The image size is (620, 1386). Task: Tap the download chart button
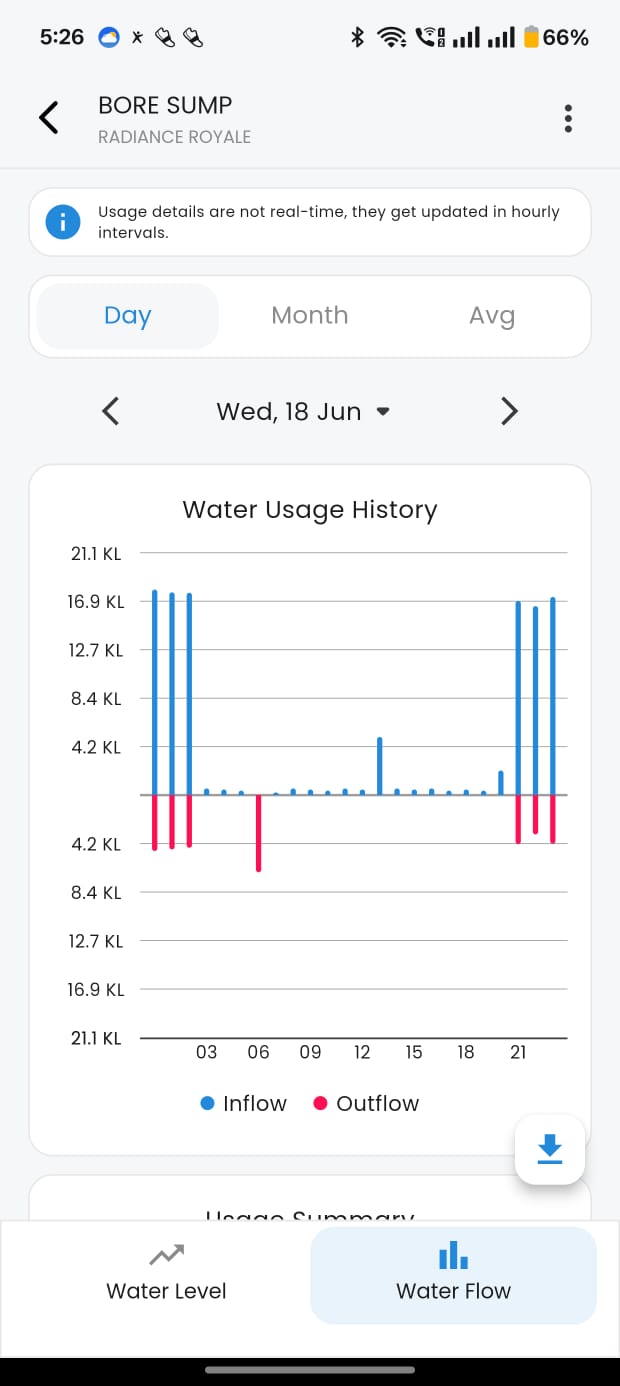(x=550, y=1150)
